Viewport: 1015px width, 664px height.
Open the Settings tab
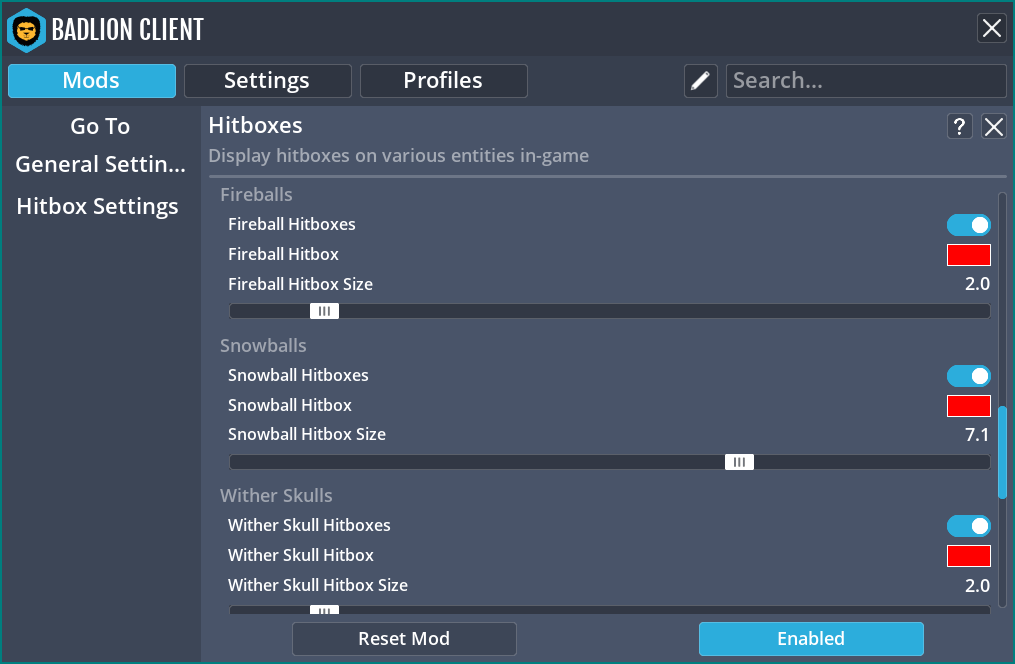267,81
